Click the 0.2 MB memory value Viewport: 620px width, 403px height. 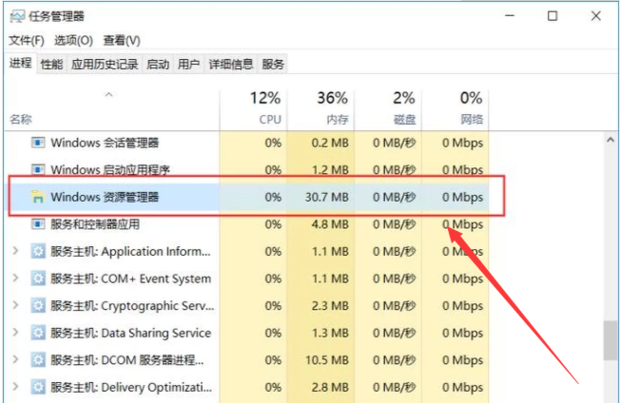tap(330, 142)
